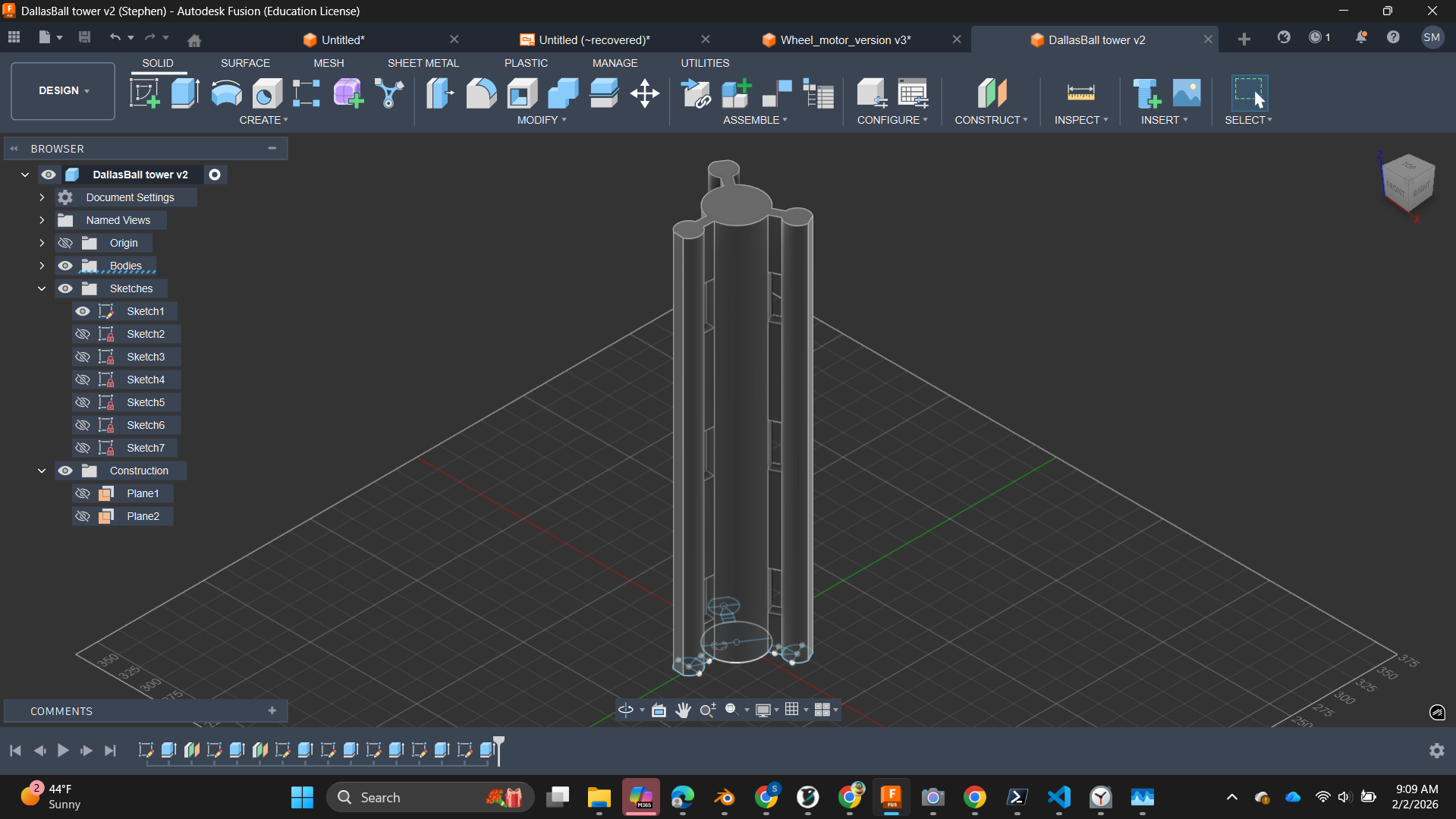
Task: Show Sketch7 using its eye icon
Action: 83,448
